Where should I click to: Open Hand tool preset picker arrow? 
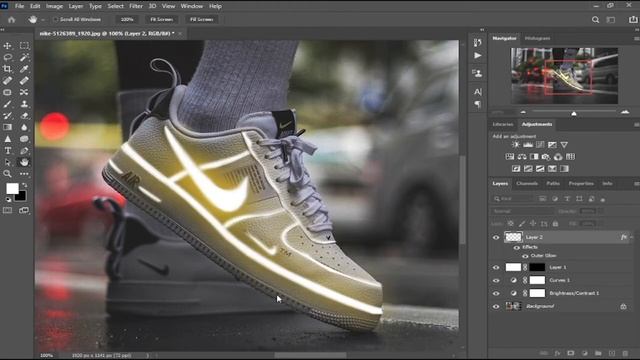[x=42, y=20]
